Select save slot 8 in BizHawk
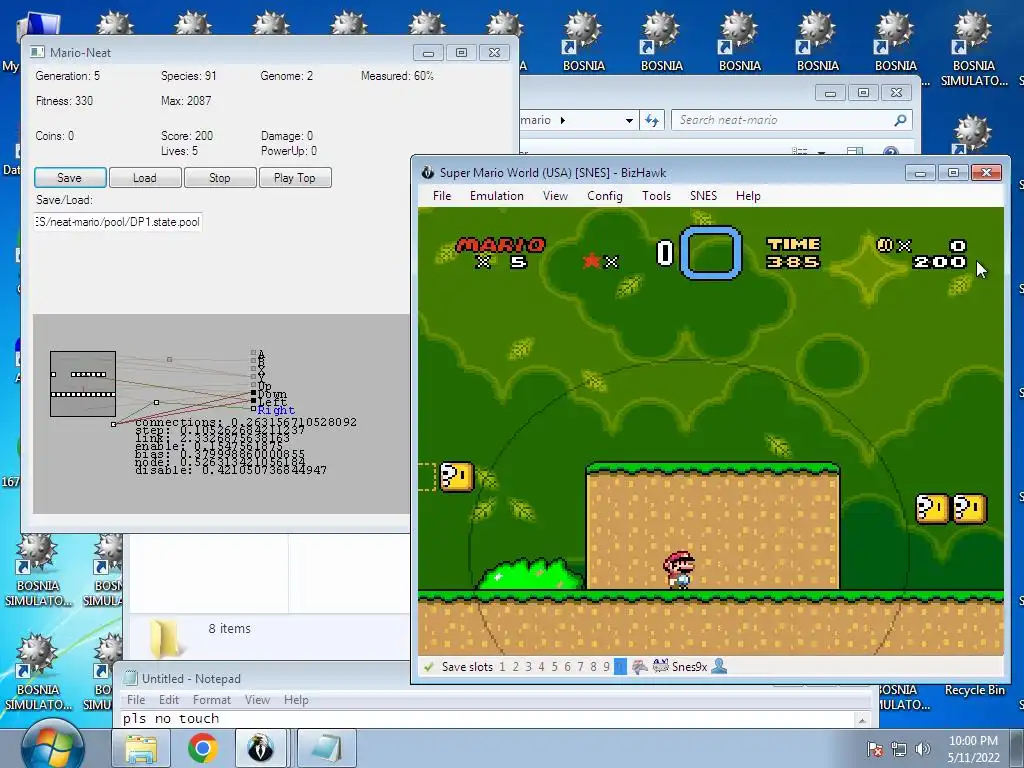Screen dimensions: 1024x768 594,667
